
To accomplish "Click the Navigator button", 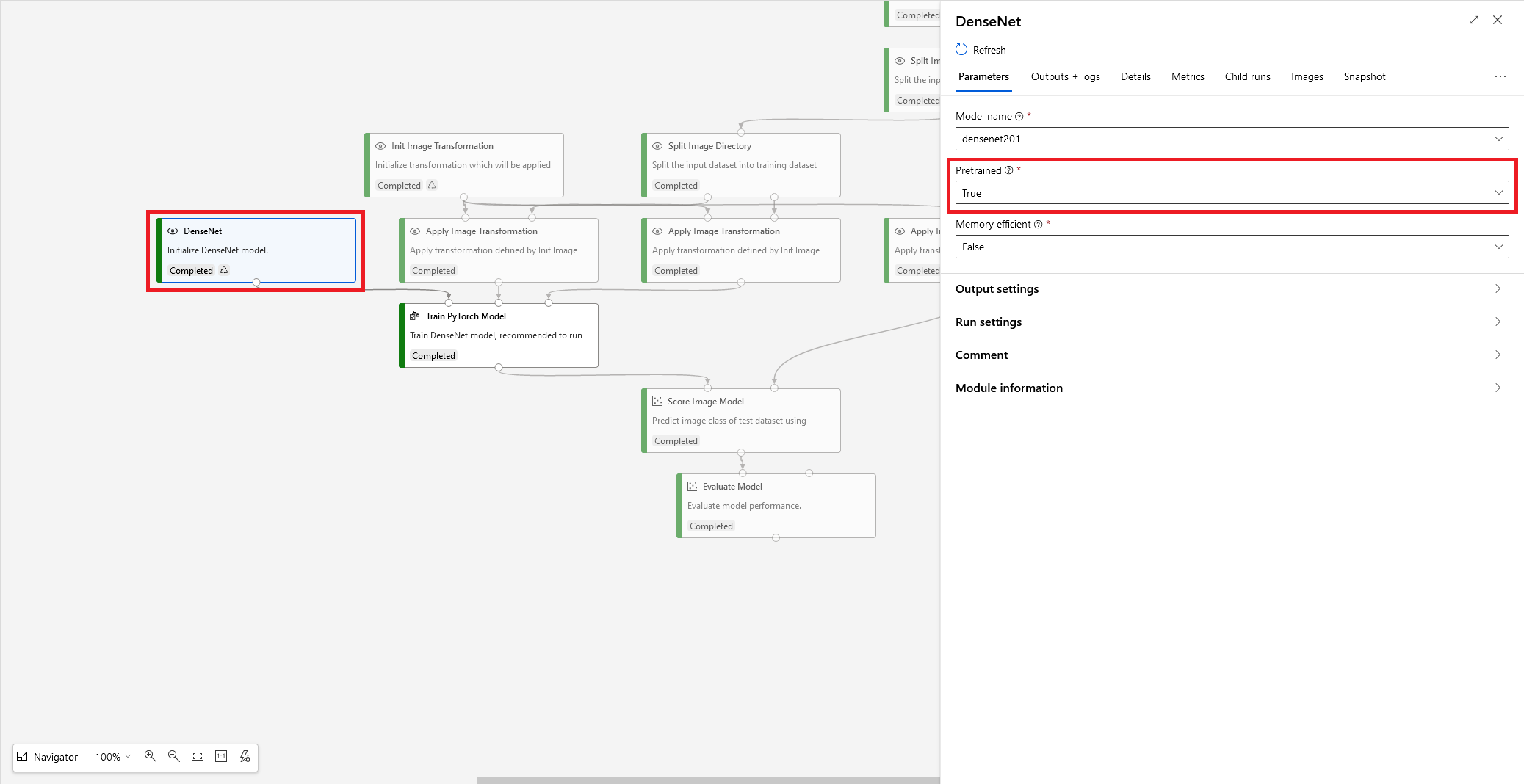I will pos(48,756).
